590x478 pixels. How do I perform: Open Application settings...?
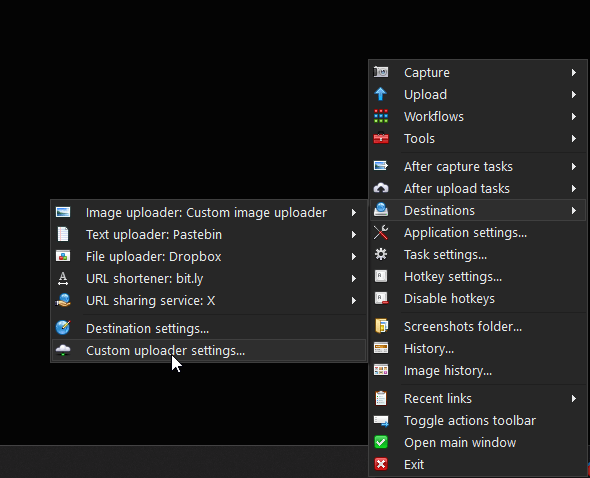(x=478, y=233)
